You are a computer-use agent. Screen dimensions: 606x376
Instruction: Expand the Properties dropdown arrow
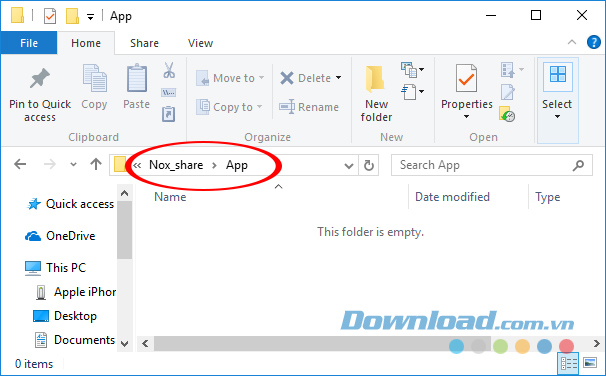click(466, 117)
